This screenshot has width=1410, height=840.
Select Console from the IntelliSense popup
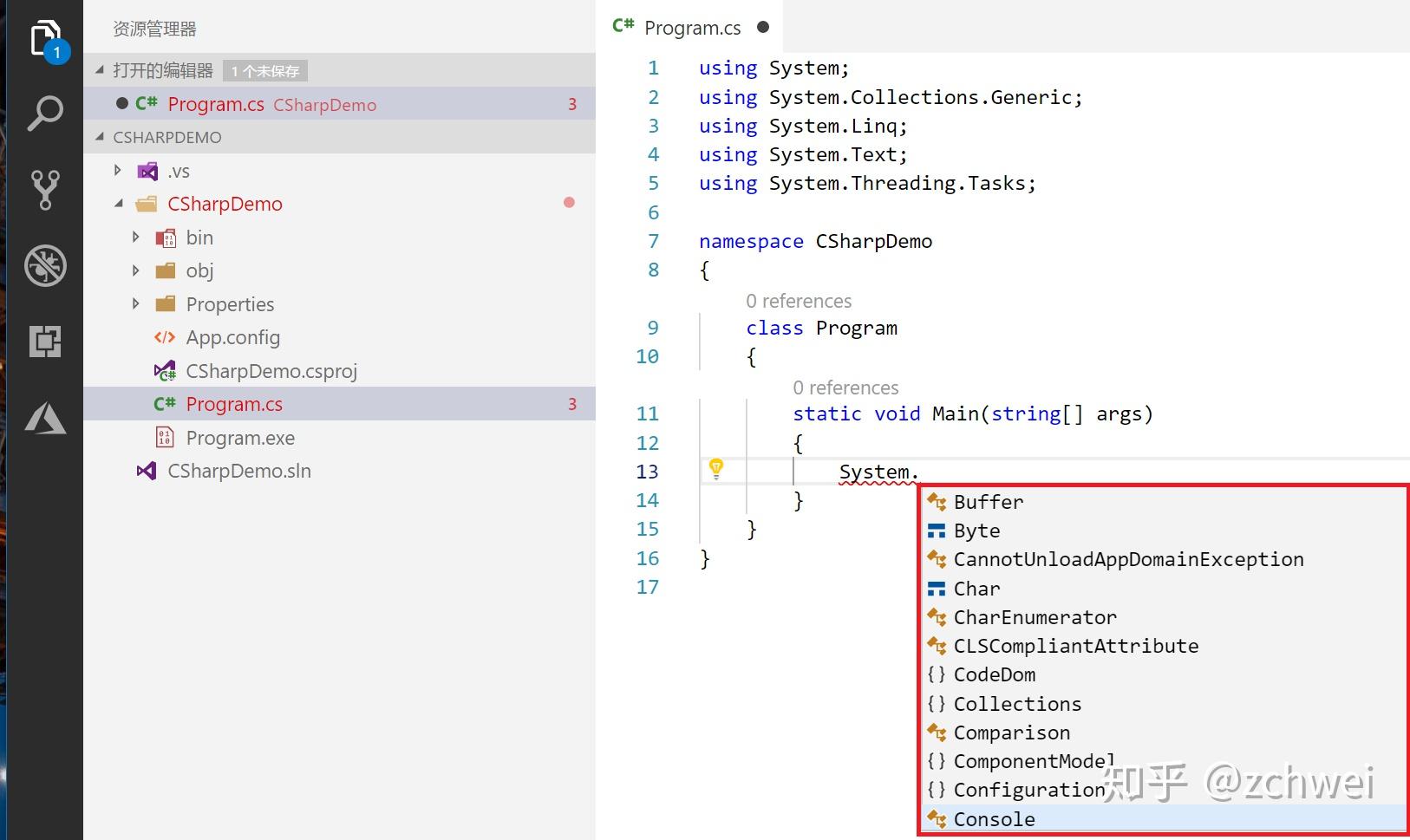(x=994, y=818)
